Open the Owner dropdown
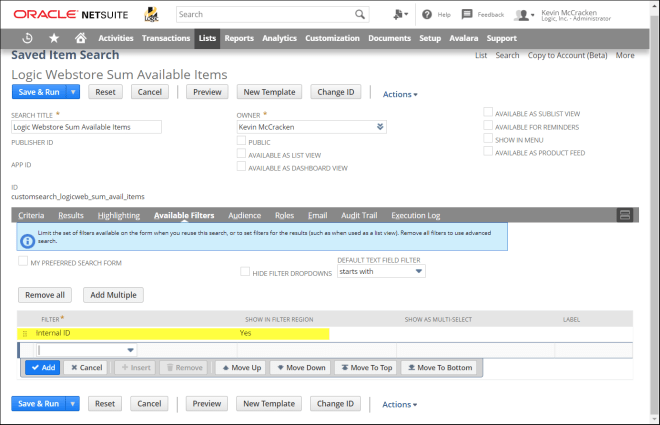 tap(380, 127)
